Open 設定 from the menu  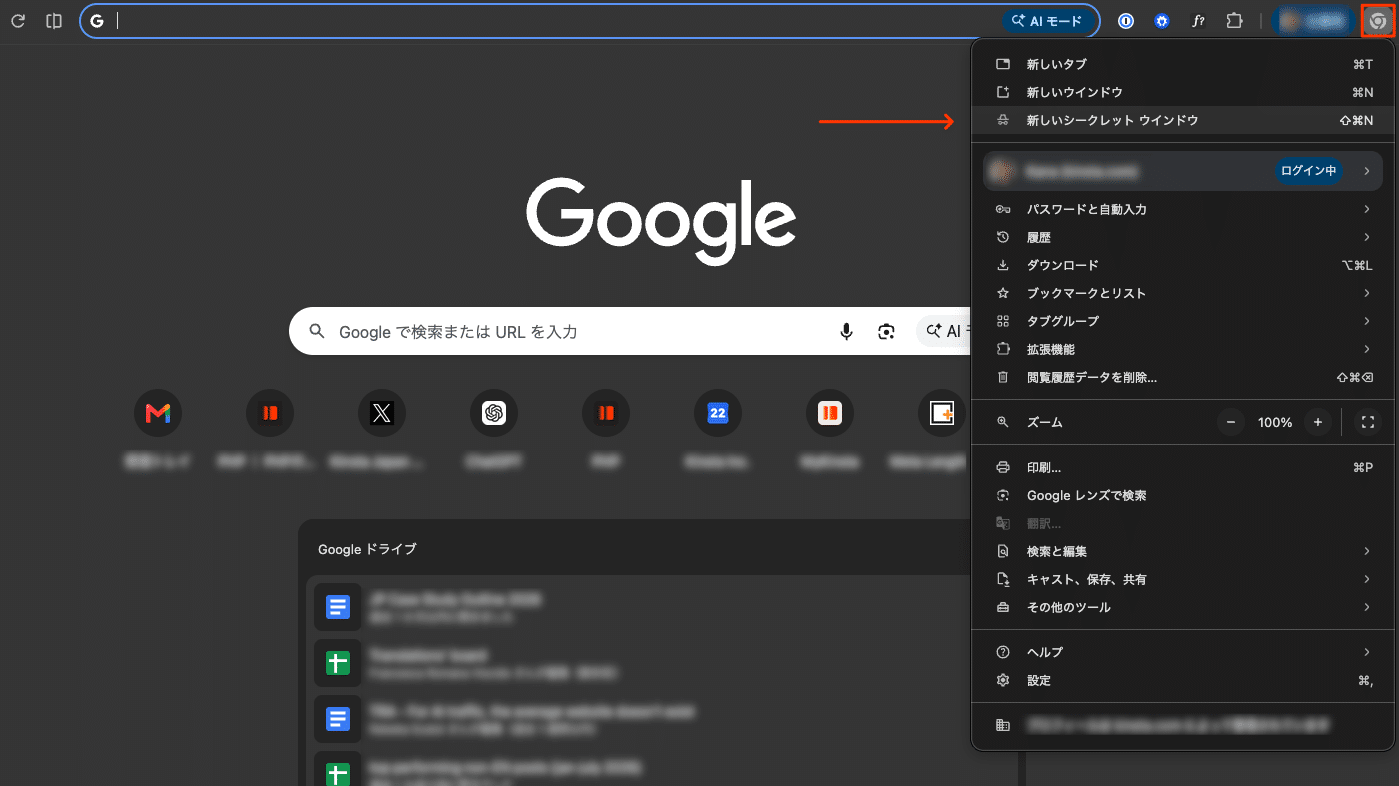(1183, 680)
